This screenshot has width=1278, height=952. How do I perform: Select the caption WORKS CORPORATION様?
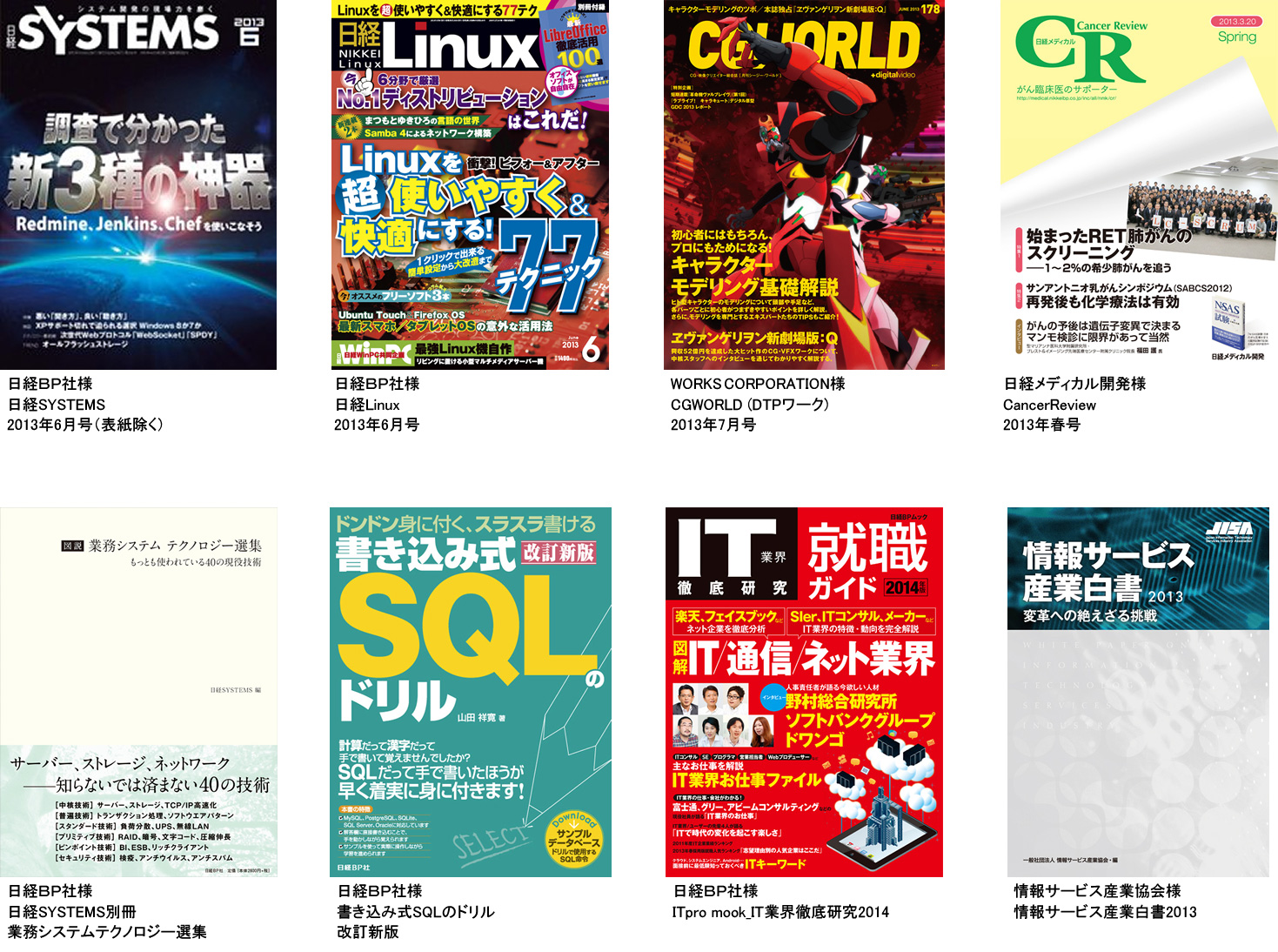(x=758, y=384)
